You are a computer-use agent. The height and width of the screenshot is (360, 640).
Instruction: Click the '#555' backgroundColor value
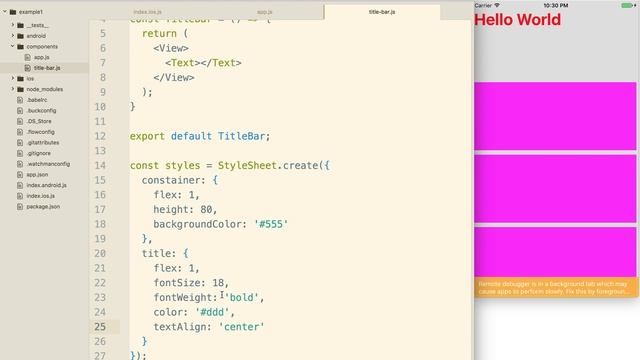click(x=271, y=224)
